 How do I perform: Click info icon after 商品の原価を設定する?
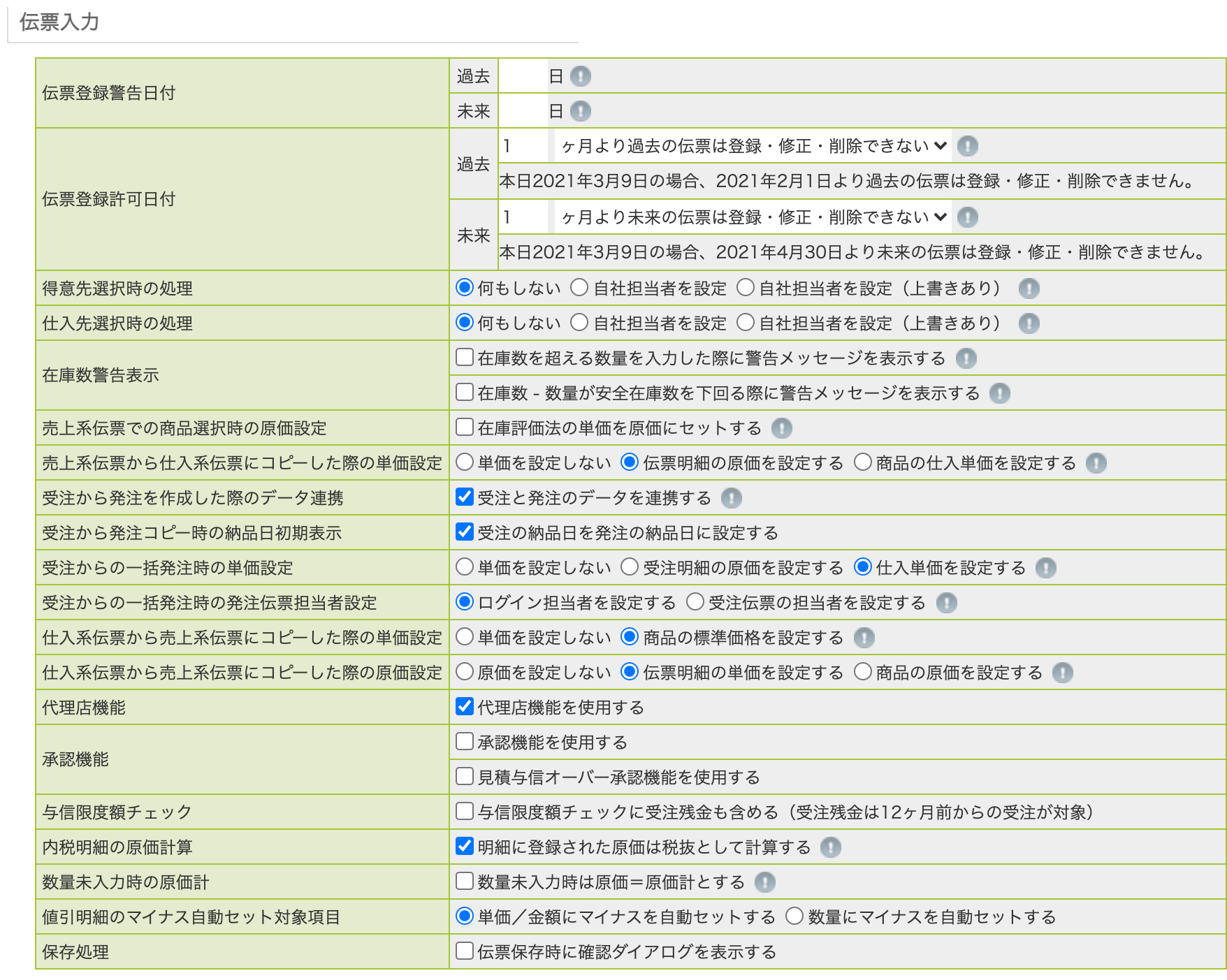[1062, 673]
